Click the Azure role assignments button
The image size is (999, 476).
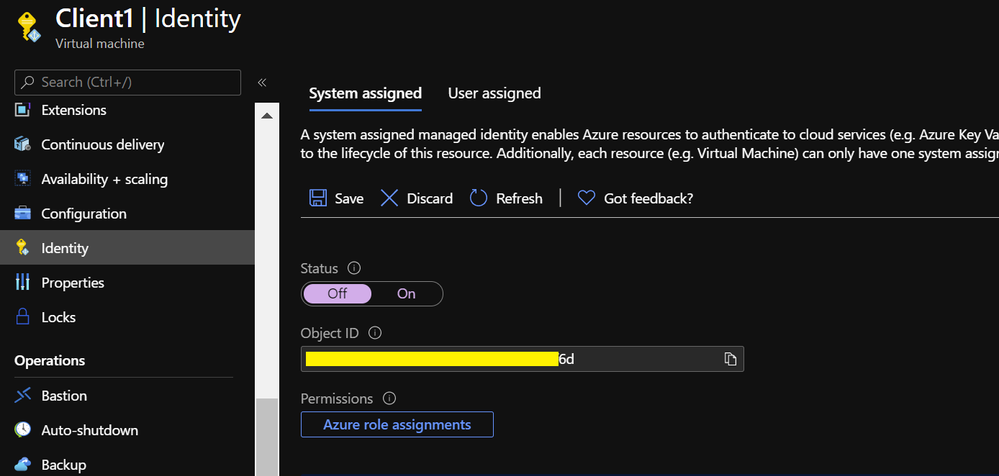397,424
